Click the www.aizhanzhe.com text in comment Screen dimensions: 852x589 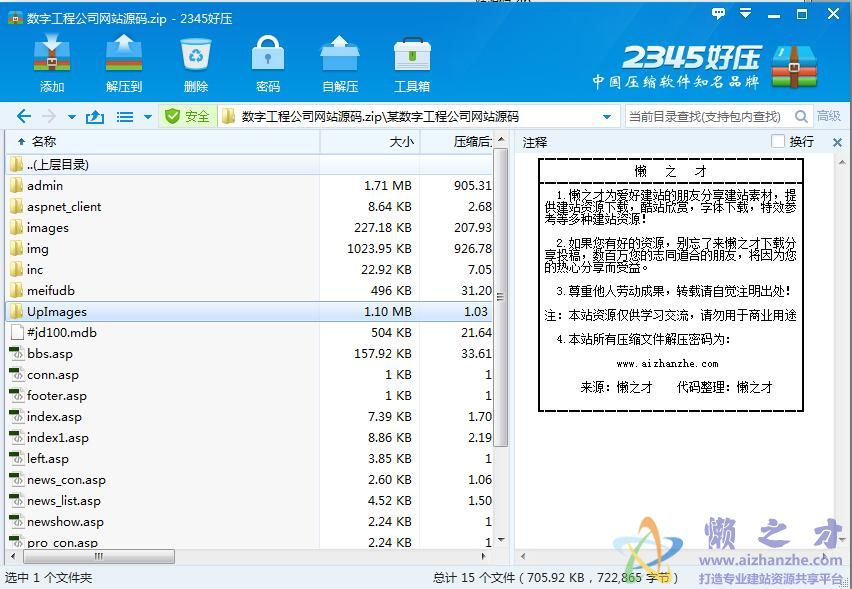[667, 364]
